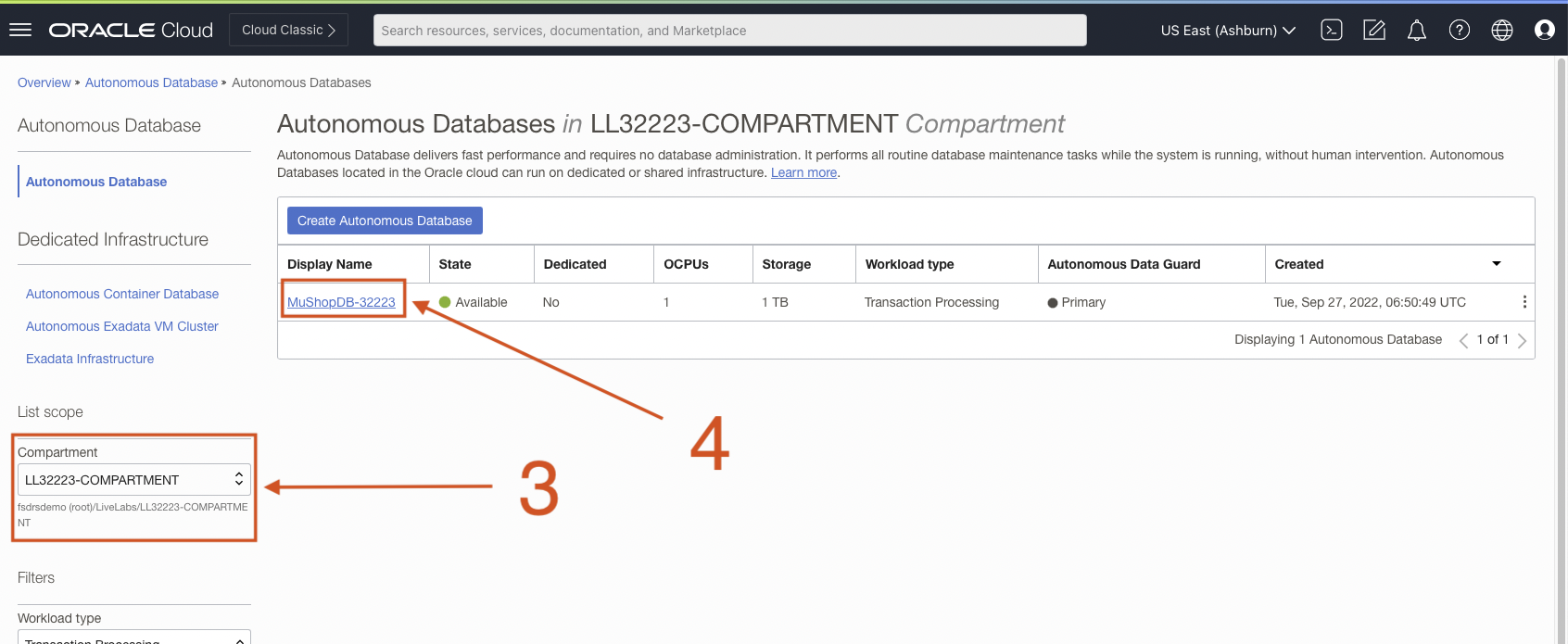Open the language globe menu
Viewport: 1568px width, 644px height.
pyautogui.click(x=1502, y=30)
